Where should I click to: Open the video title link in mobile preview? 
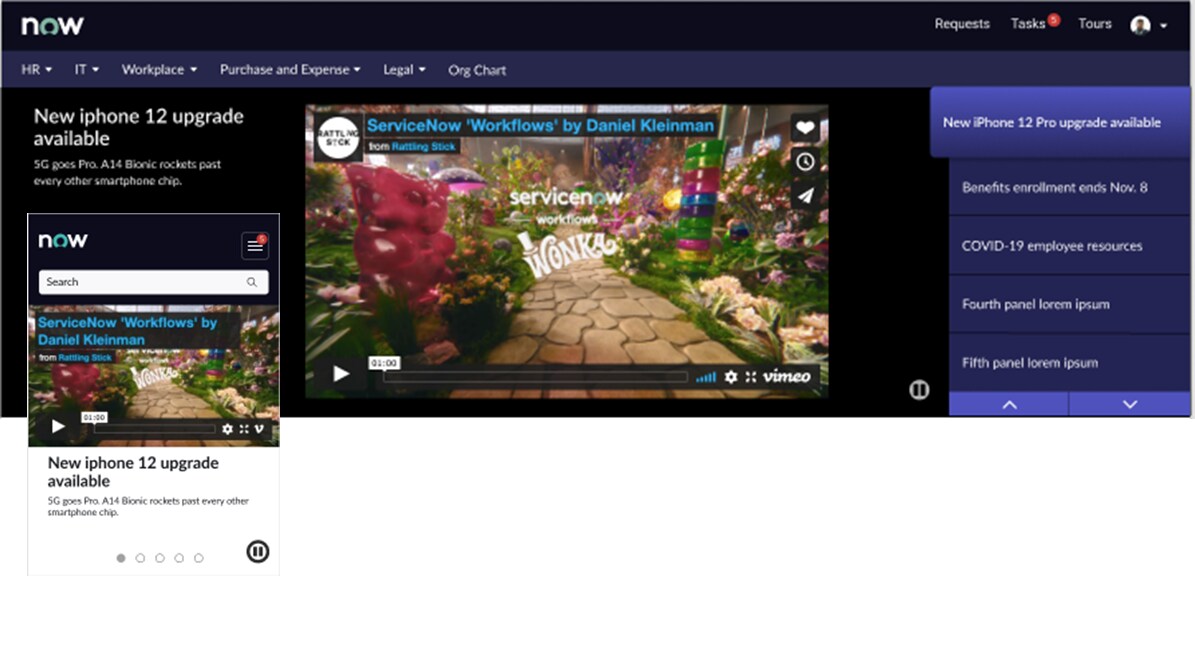127,331
